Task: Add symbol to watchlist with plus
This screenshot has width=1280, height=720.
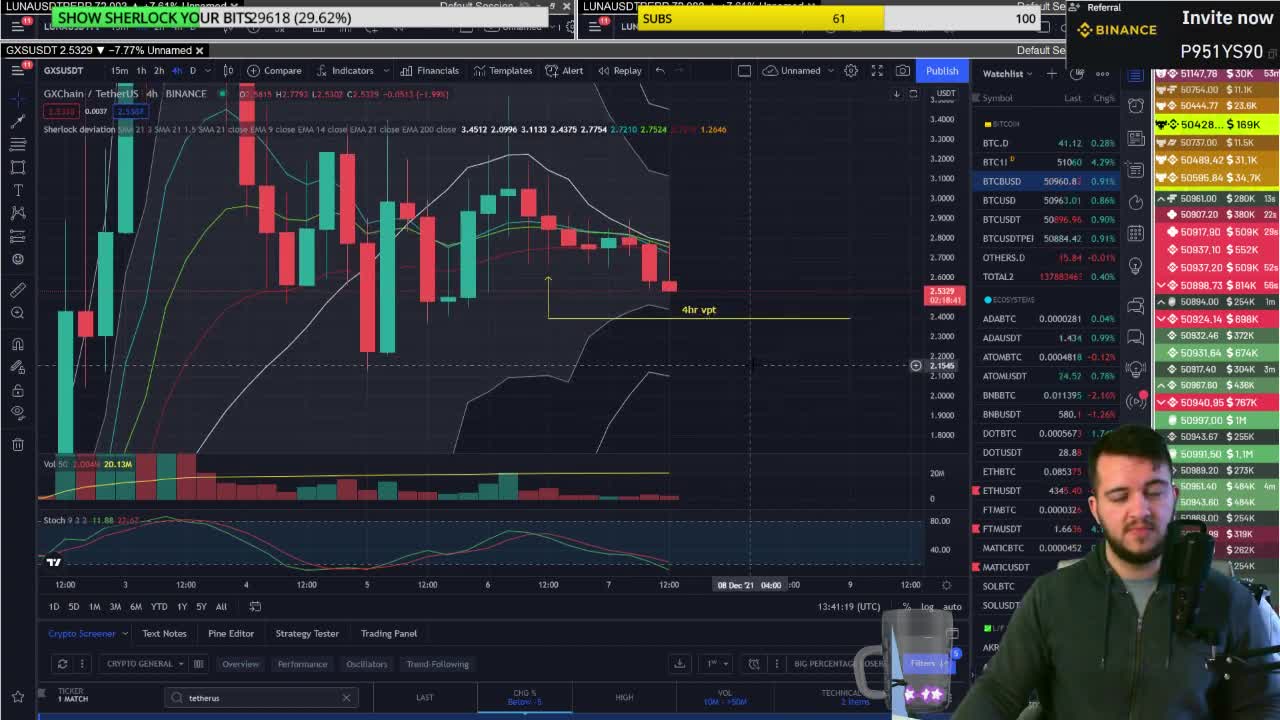Action: pyautogui.click(x=1052, y=73)
